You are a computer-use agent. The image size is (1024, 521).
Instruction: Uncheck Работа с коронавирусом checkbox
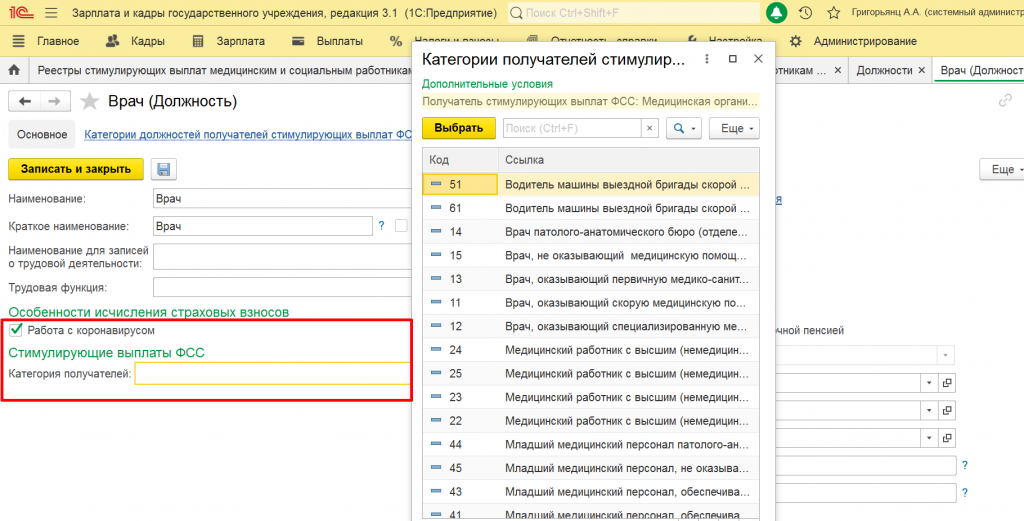(x=16, y=330)
